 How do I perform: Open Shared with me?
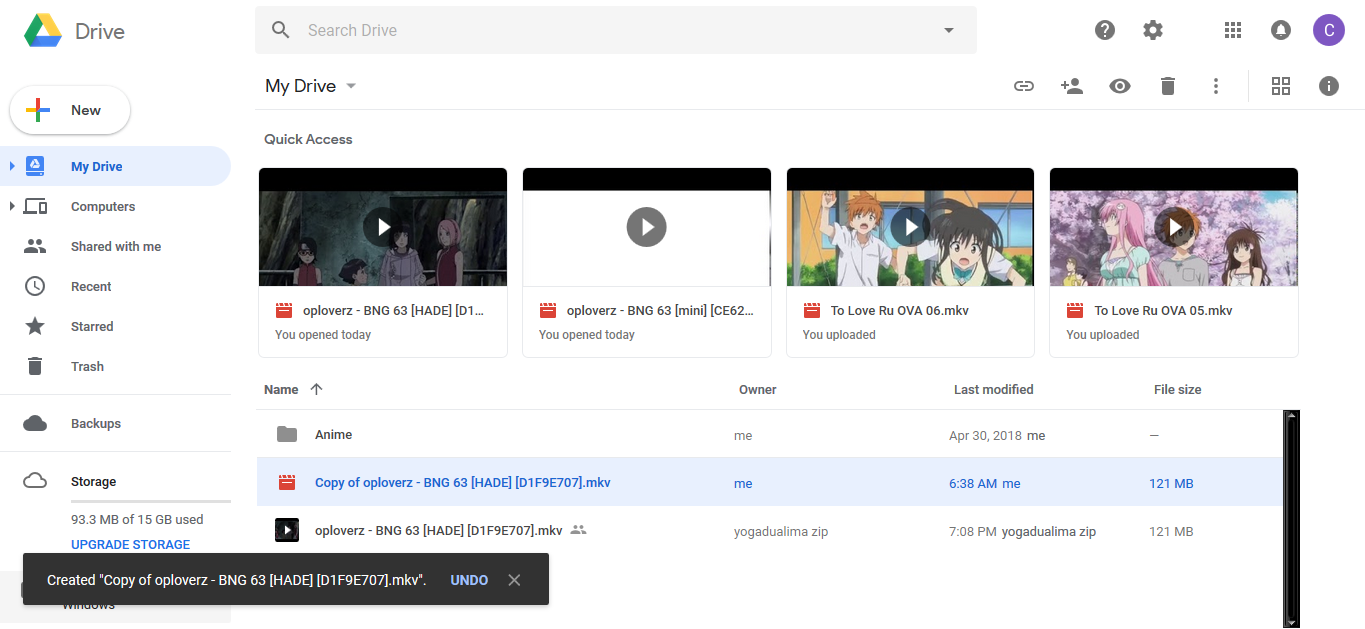(115, 246)
